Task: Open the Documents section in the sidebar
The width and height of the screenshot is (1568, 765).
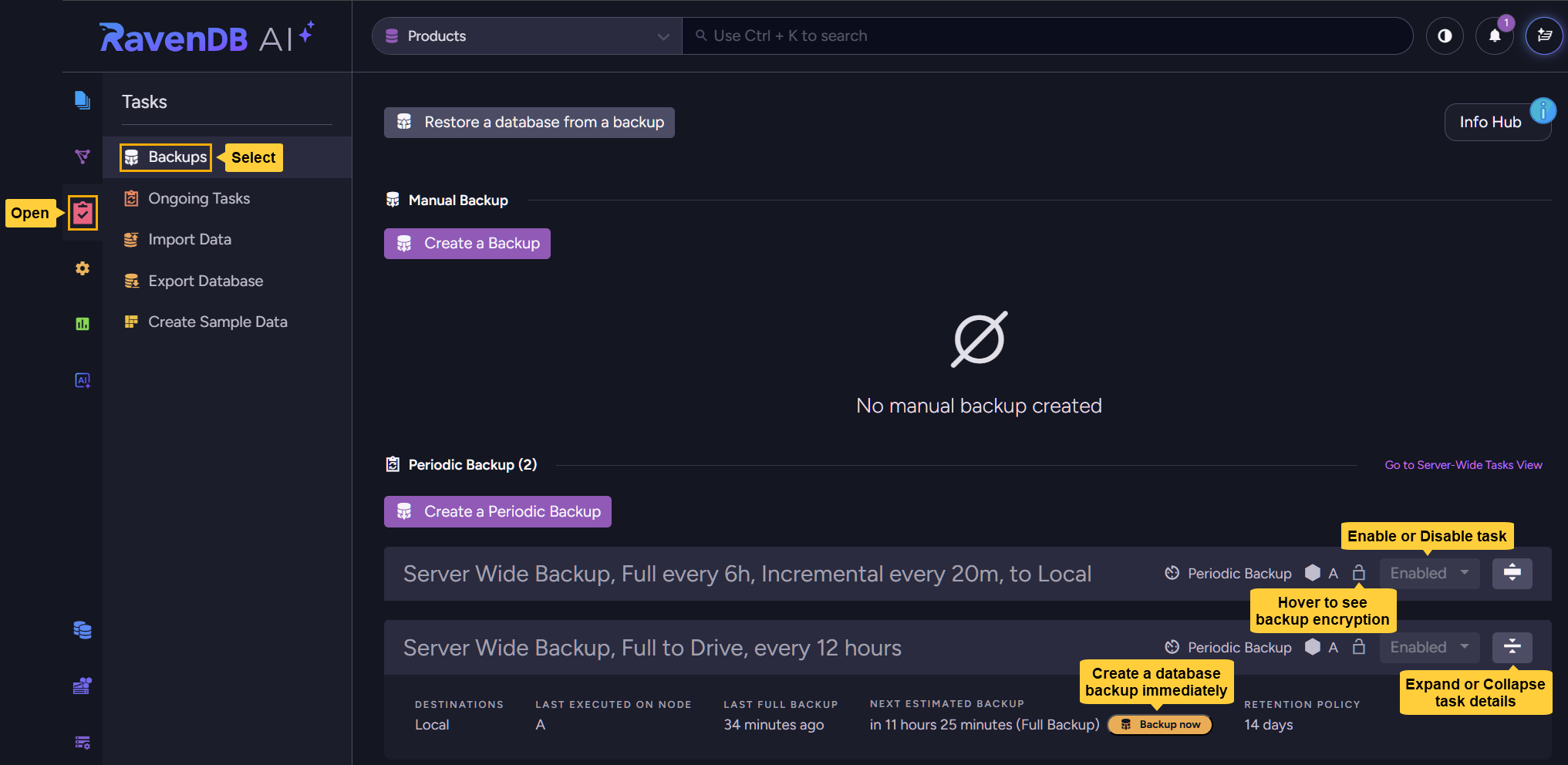Action: tap(83, 100)
